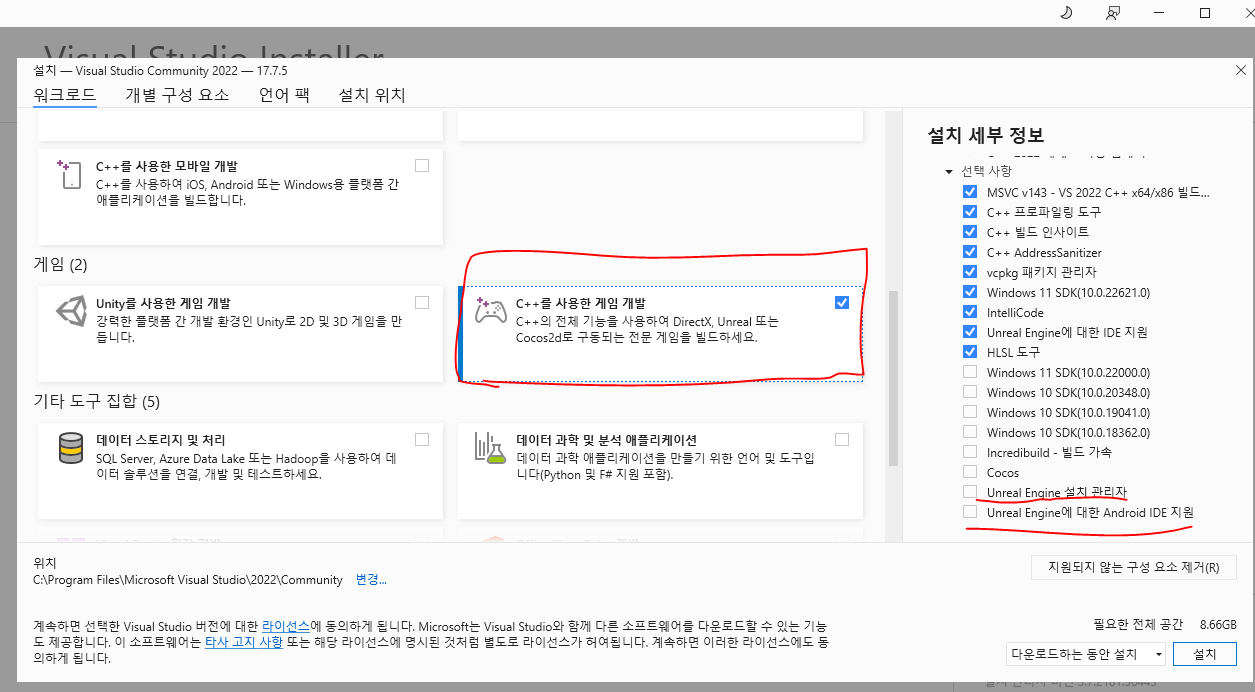Viewport: 1255px width, 692px height.
Task: Check 데이터 과학 및 분석 애플리케이션 workload
Action: (x=842, y=439)
